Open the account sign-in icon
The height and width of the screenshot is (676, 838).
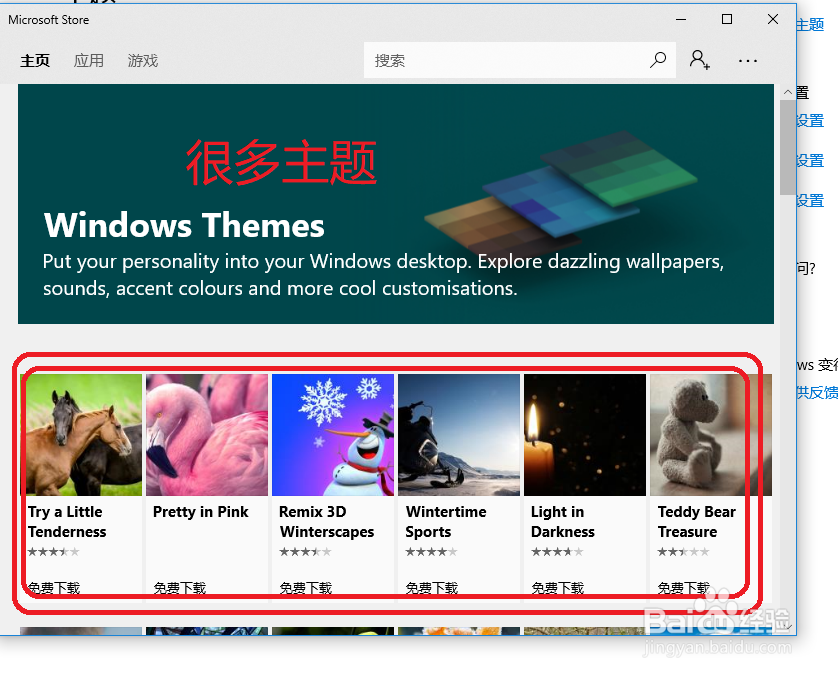699,60
